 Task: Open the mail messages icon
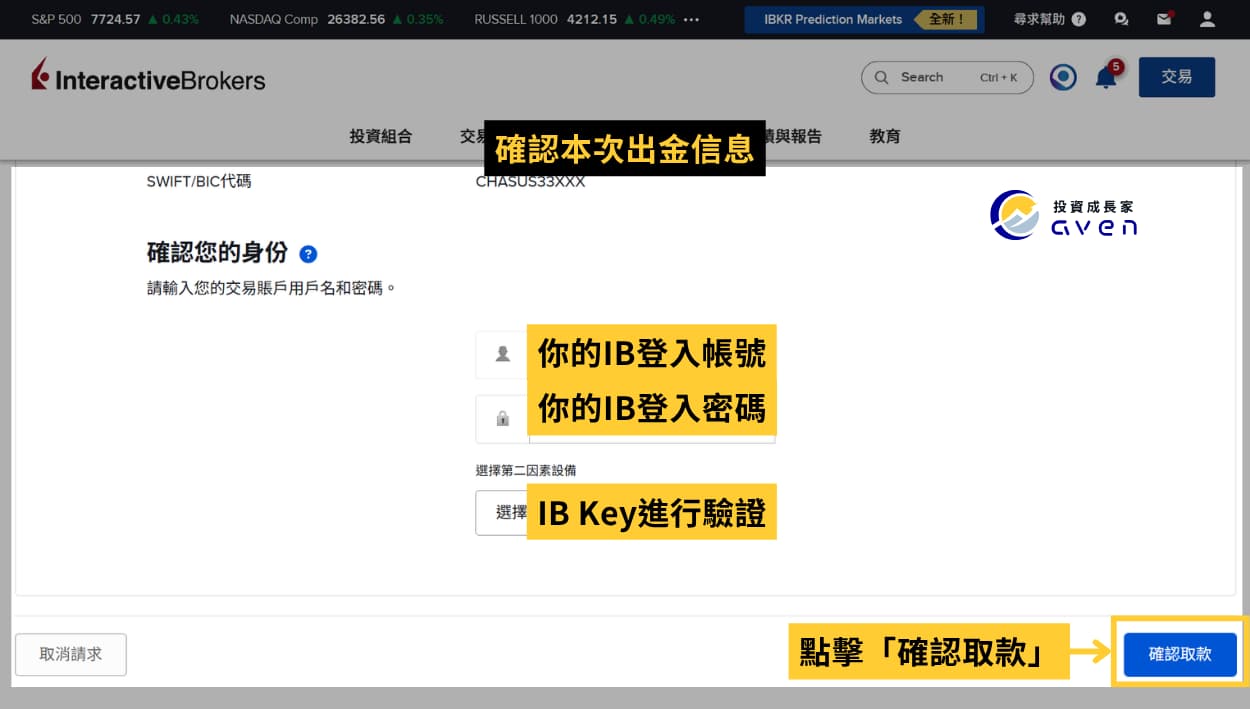click(x=1164, y=19)
